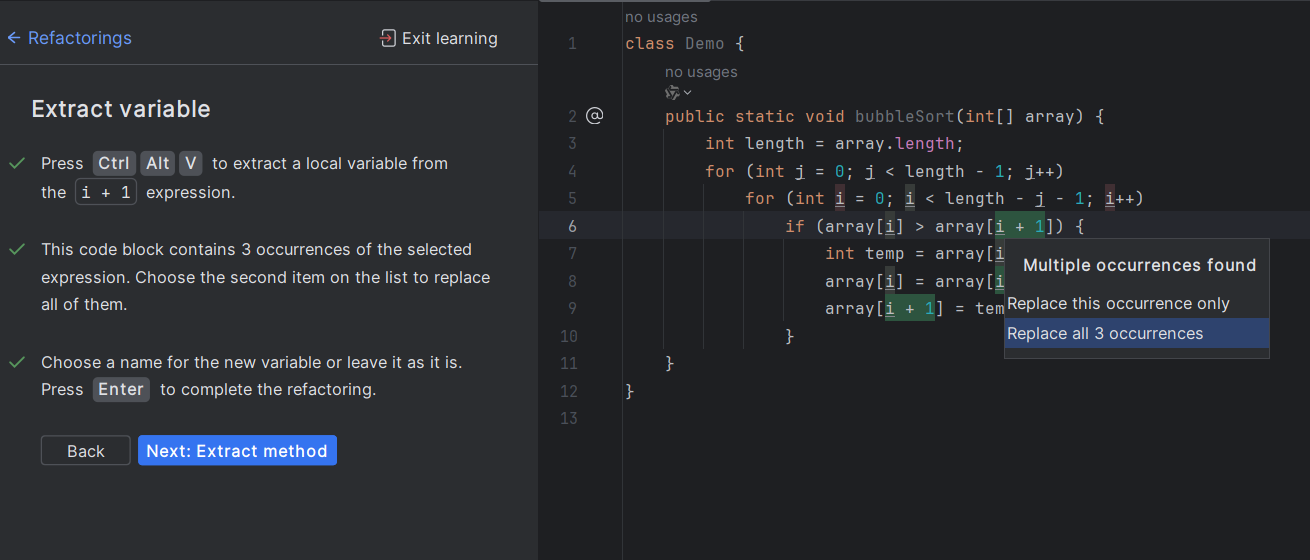This screenshot has height=560, width=1310.
Task: Click the j++ increment on line 4
Action: [1040, 171]
